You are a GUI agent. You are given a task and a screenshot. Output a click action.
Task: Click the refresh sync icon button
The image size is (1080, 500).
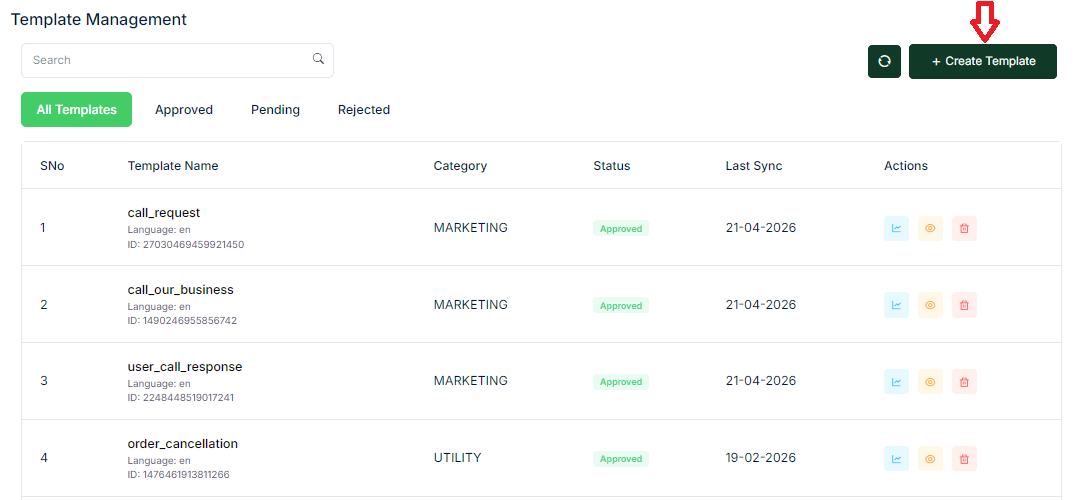pyautogui.click(x=884, y=61)
